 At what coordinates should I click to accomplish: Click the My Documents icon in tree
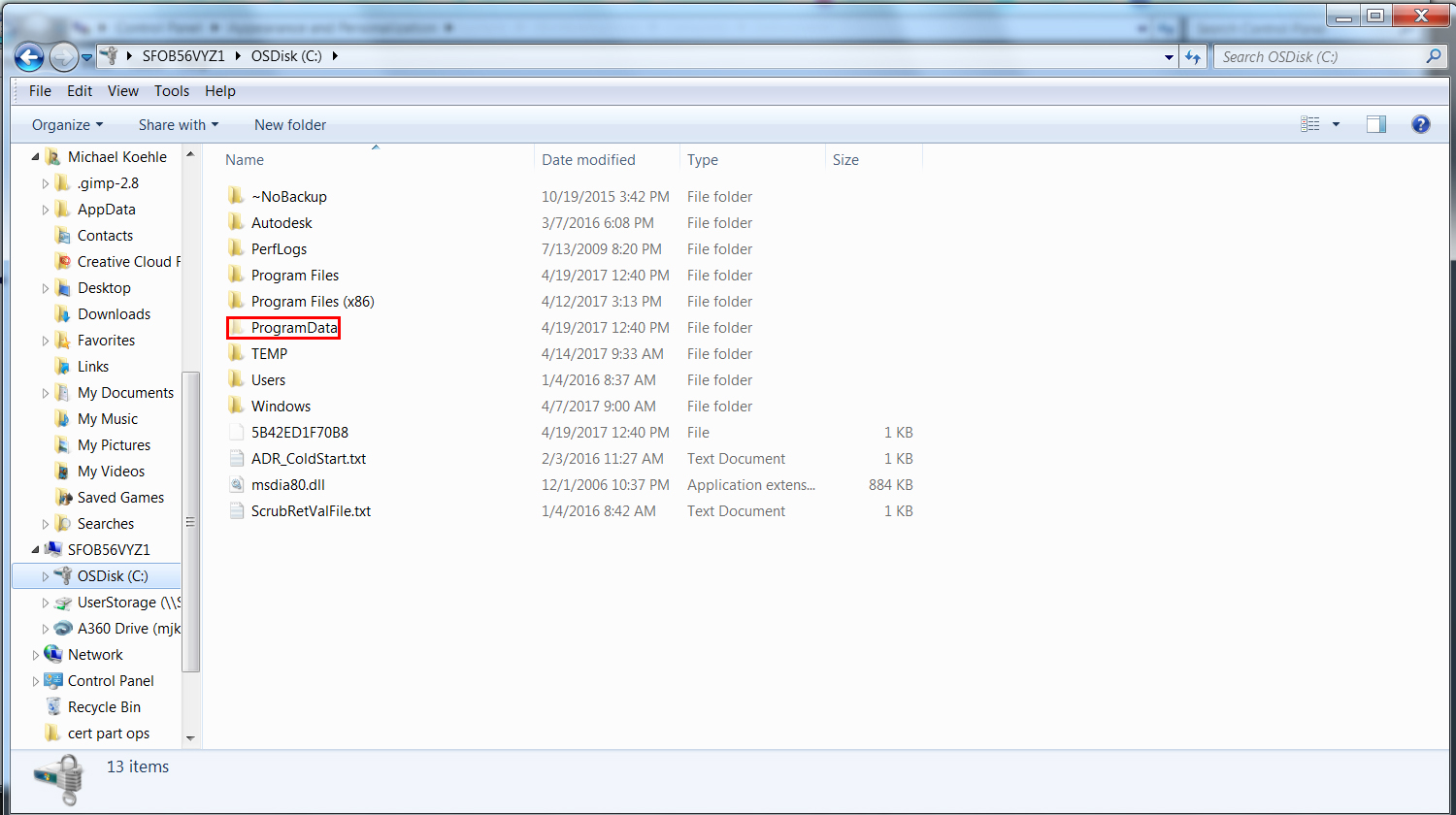(62, 392)
